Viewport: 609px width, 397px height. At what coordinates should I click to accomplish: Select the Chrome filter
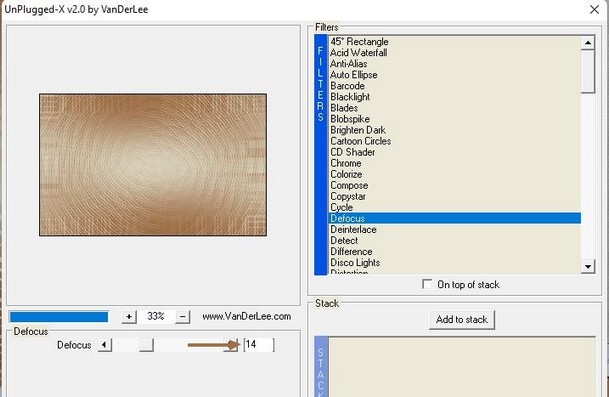pyautogui.click(x=346, y=163)
